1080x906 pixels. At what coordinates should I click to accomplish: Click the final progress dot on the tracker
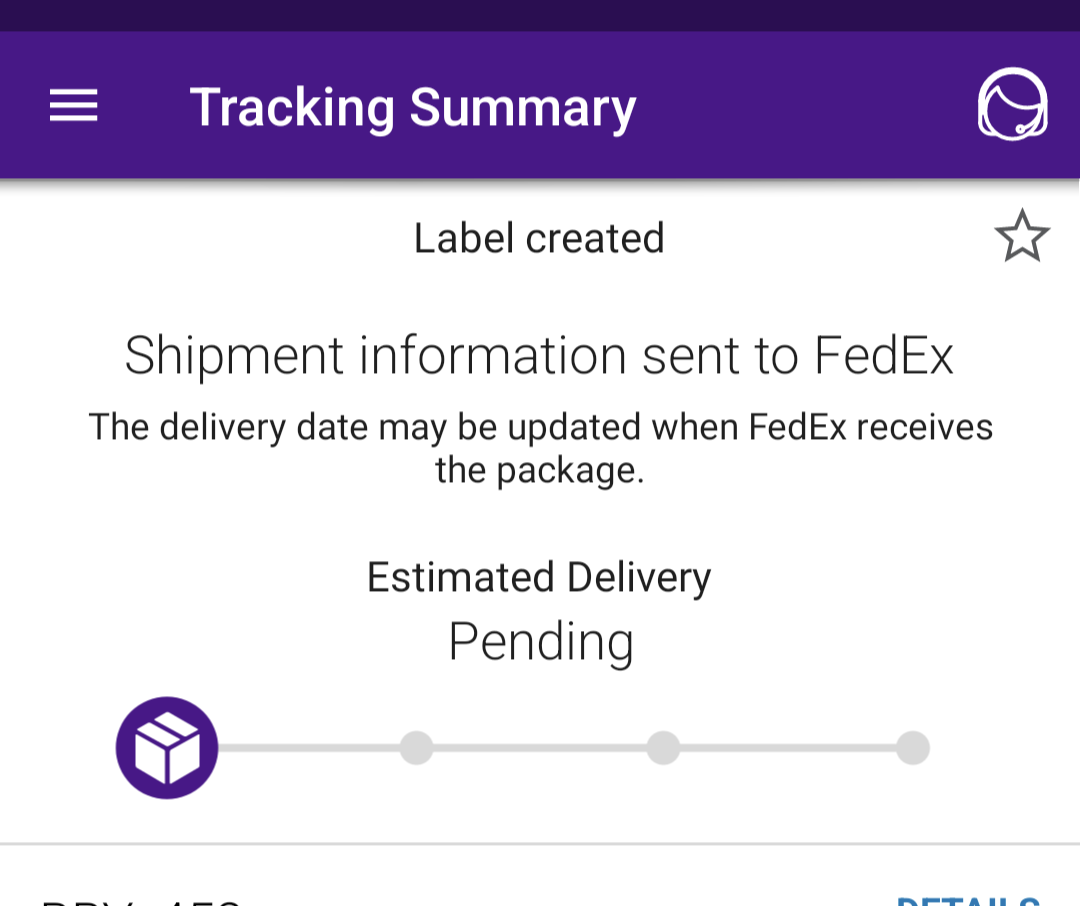coord(913,748)
